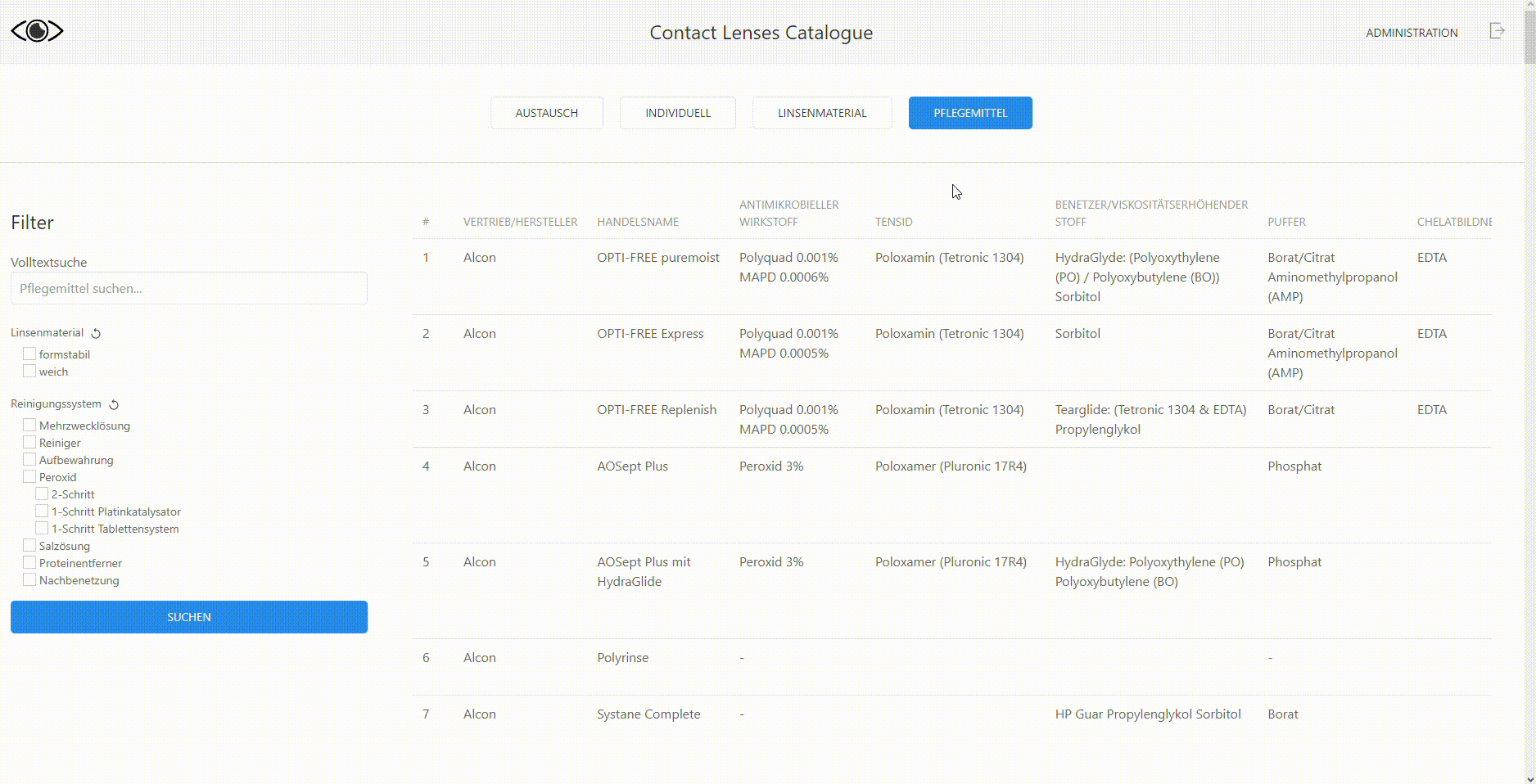Sort by Vertrieb/Hersteller column header
Image resolution: width=1536 pixels, height=784 pixels.
(520, 222)
